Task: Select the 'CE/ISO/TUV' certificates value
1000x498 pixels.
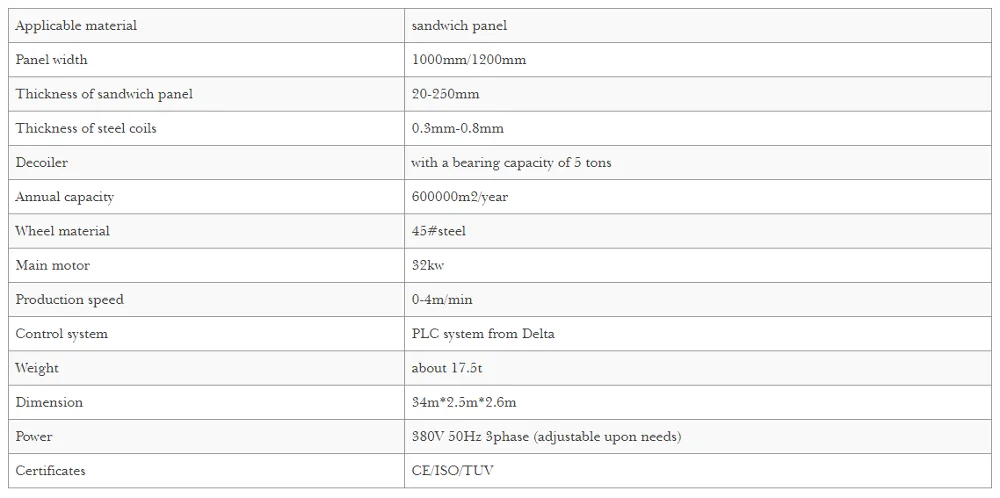Action: point(452,471)
